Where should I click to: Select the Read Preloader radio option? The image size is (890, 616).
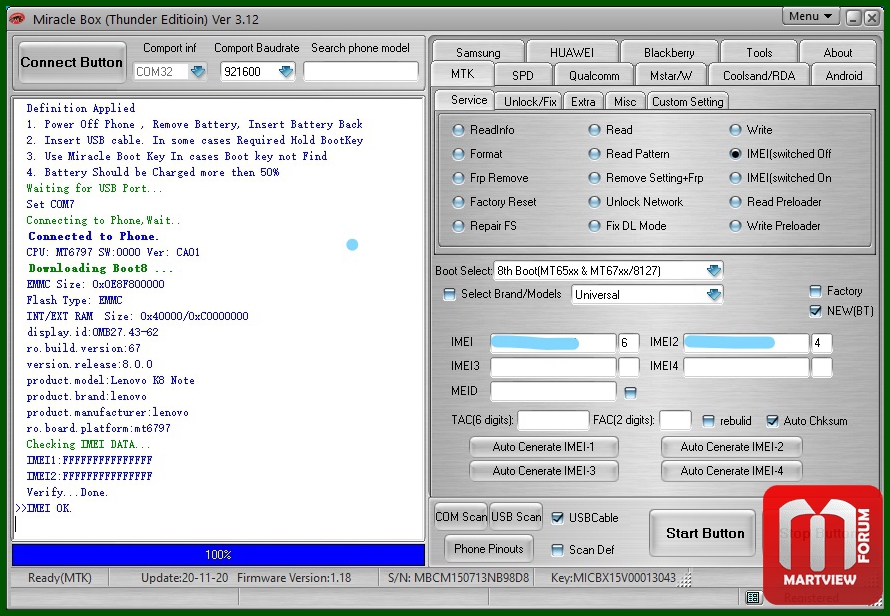coord(735,202)
